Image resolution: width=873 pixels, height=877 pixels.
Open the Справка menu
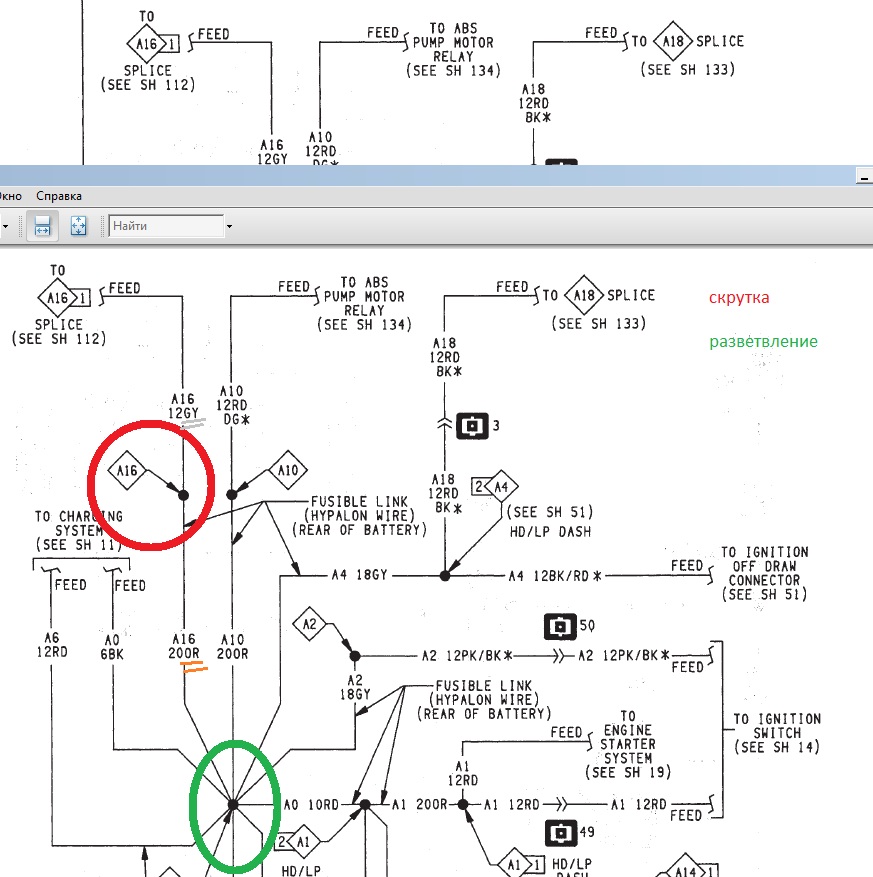tap(59, 196)
